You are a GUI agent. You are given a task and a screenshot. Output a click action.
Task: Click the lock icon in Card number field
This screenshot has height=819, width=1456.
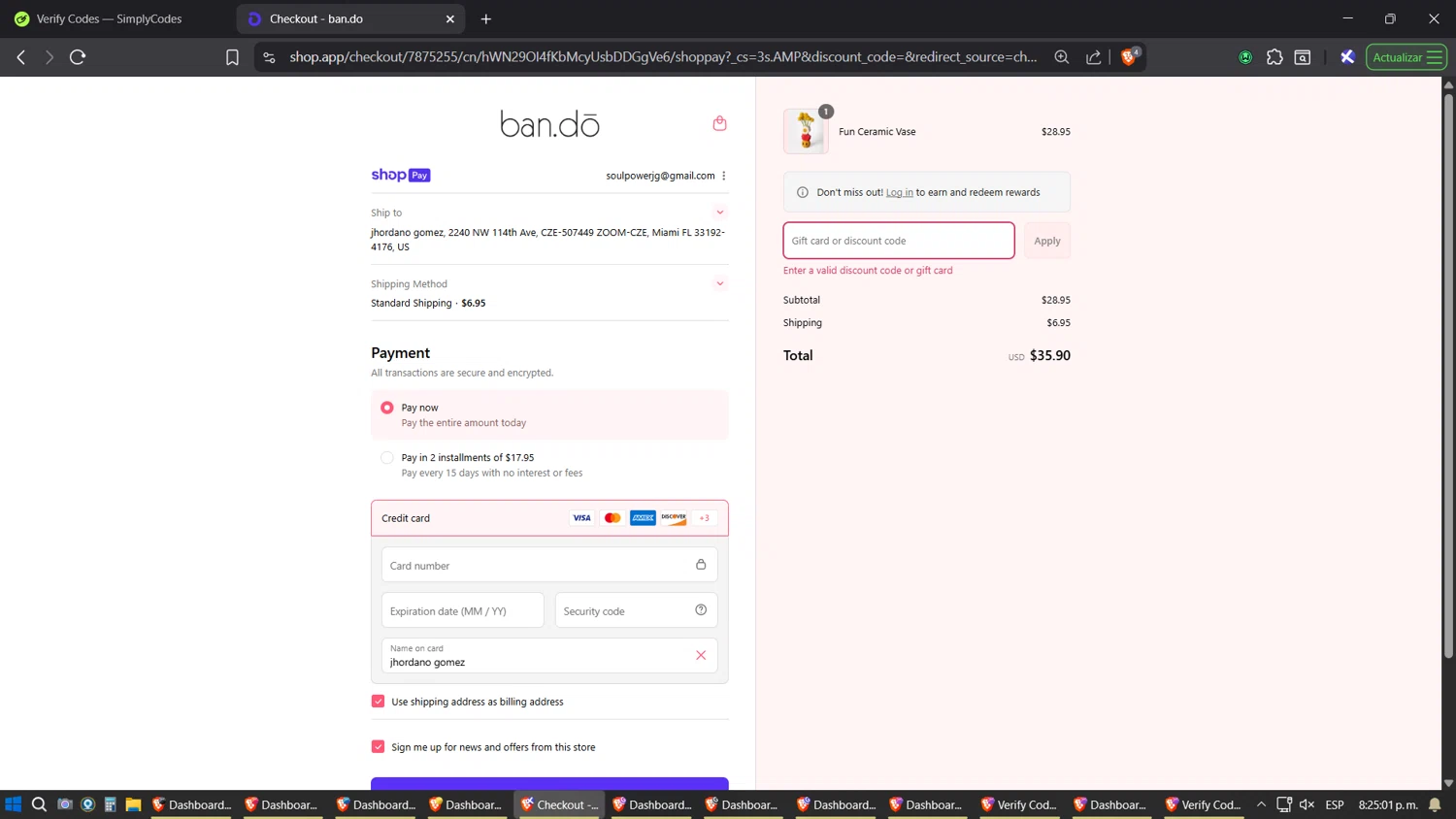click(701, 565)
